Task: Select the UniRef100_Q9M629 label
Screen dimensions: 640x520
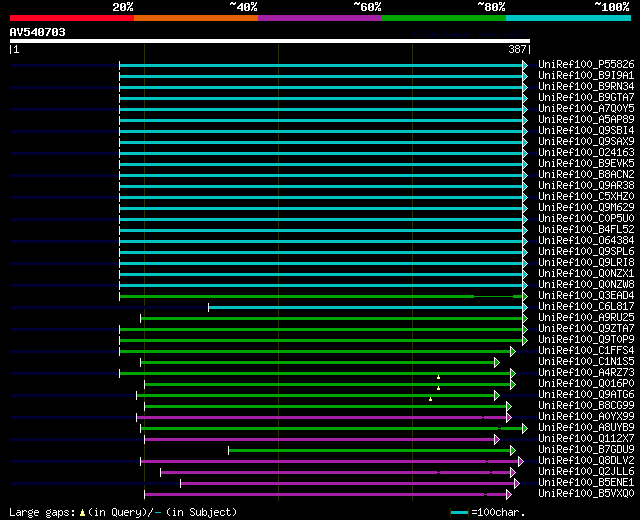Action: 586,208
